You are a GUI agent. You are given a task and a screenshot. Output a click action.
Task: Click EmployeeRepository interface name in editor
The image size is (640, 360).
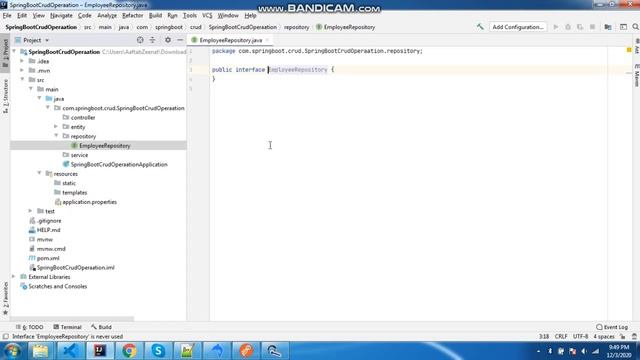298,69
